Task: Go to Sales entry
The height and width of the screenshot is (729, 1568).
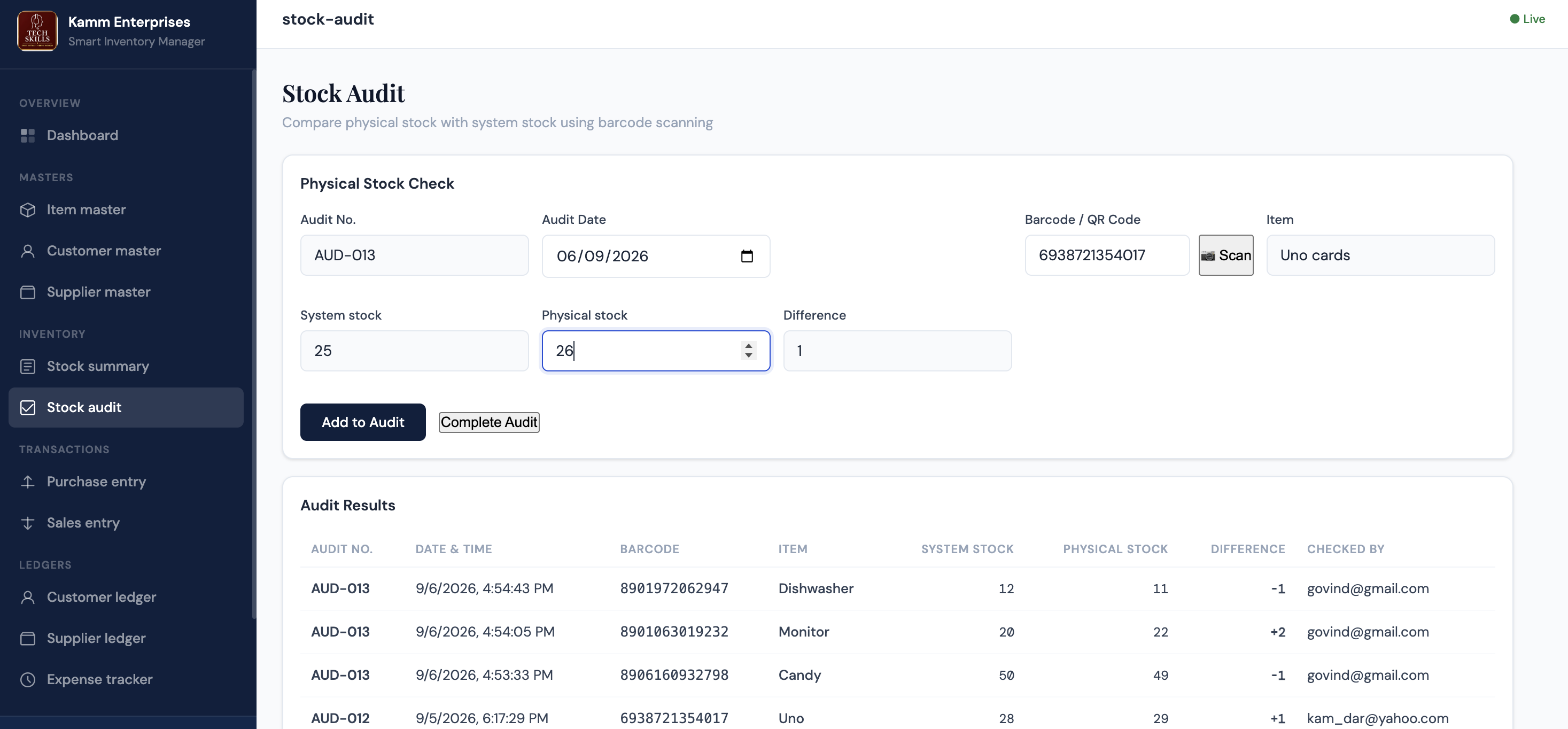Action: point(126,523)
